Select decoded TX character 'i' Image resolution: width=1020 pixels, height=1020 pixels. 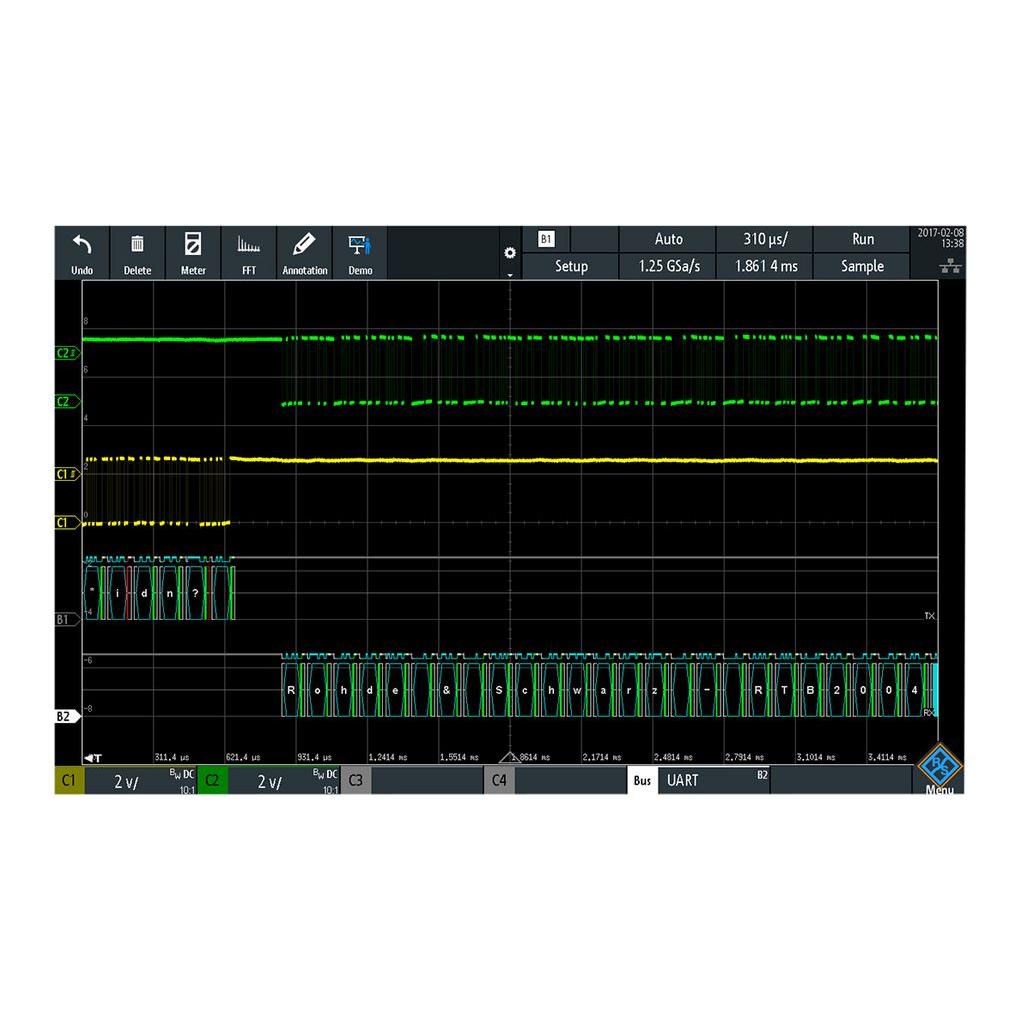click(117, 593)
